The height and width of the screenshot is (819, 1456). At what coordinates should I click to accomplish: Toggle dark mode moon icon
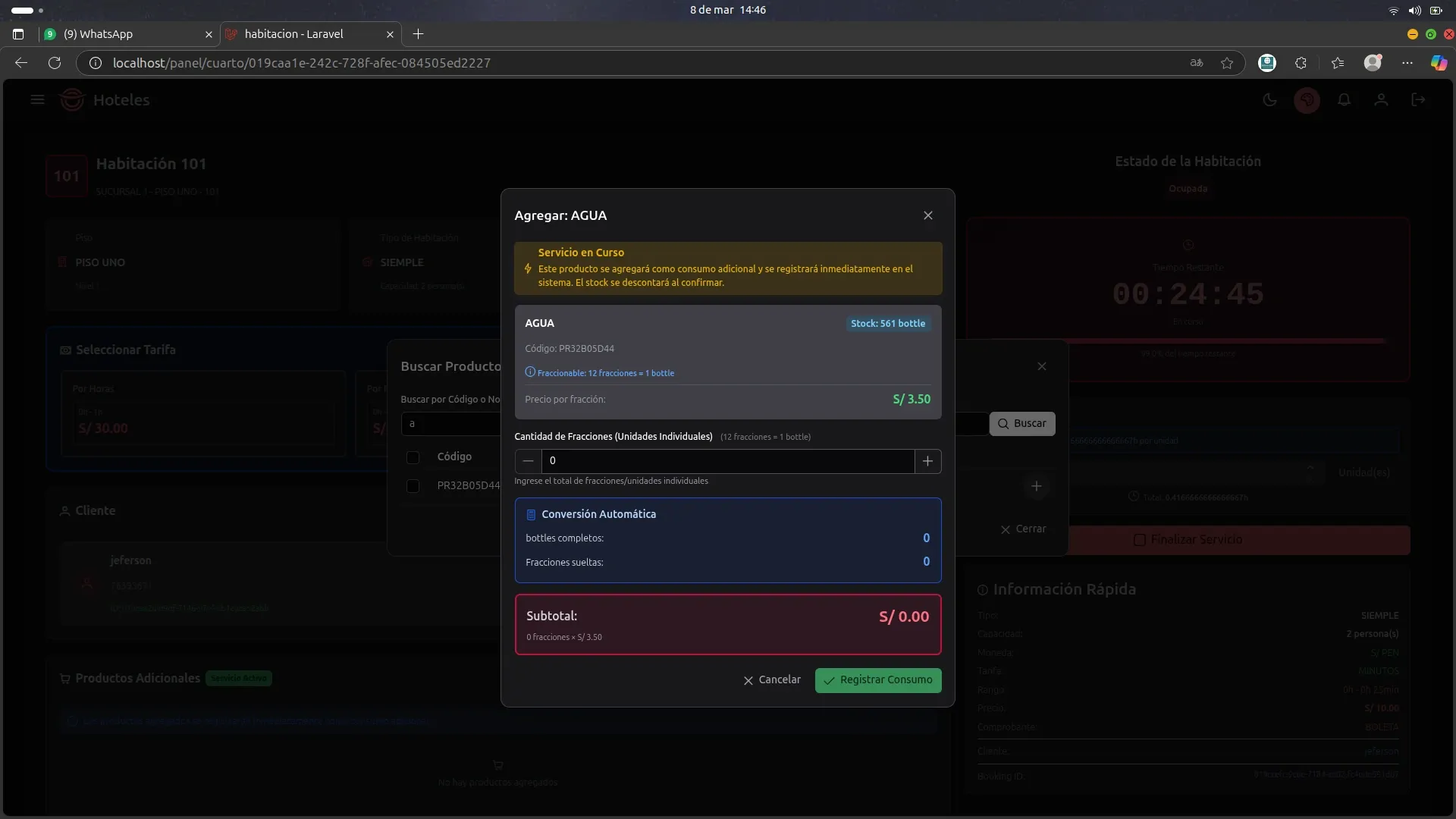coord(1269,100)
